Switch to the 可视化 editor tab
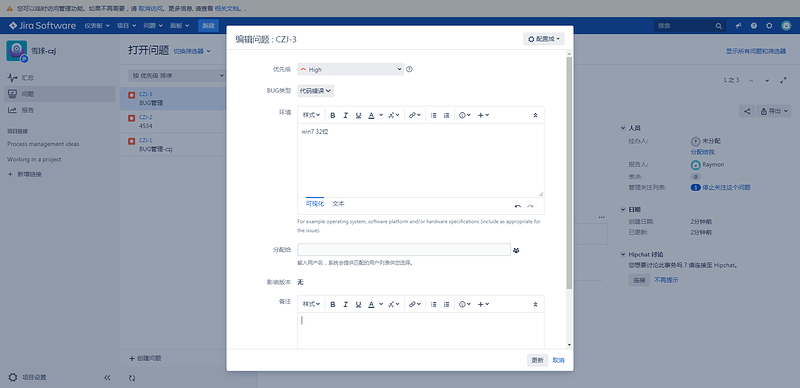The height and width of the screenshot is (388, 800). point(315,204)
